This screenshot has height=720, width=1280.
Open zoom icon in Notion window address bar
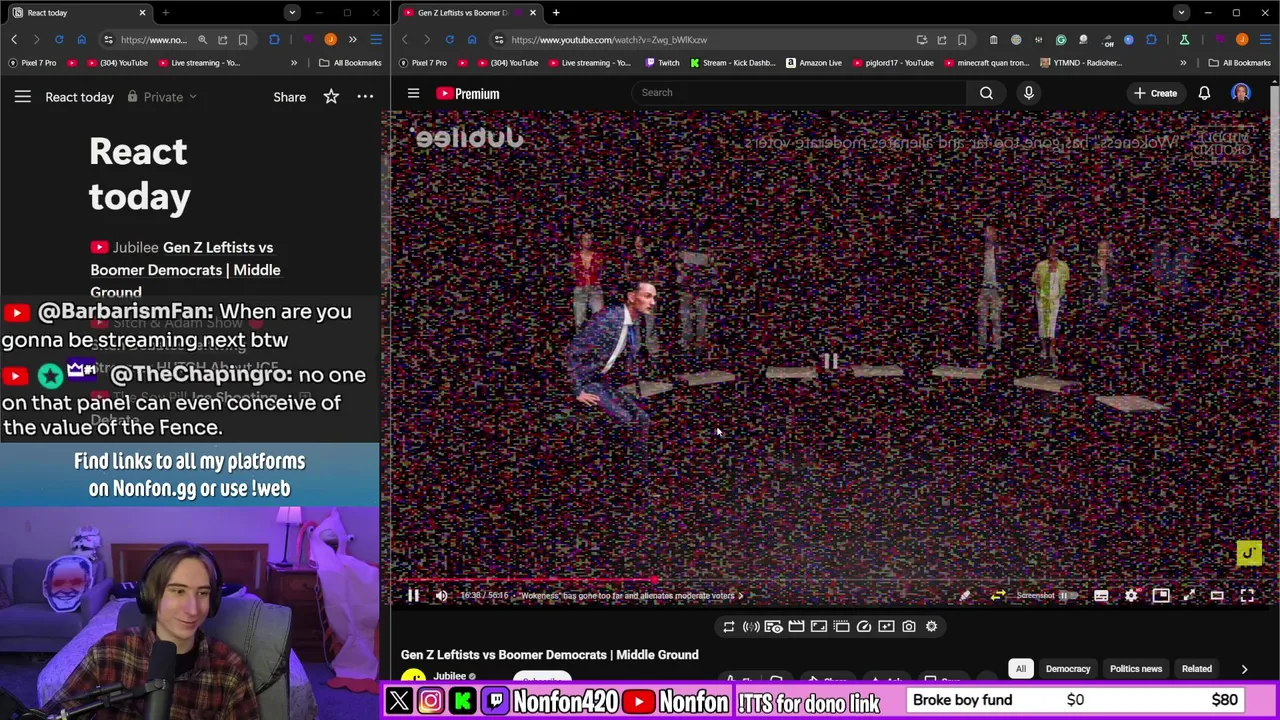202,40
